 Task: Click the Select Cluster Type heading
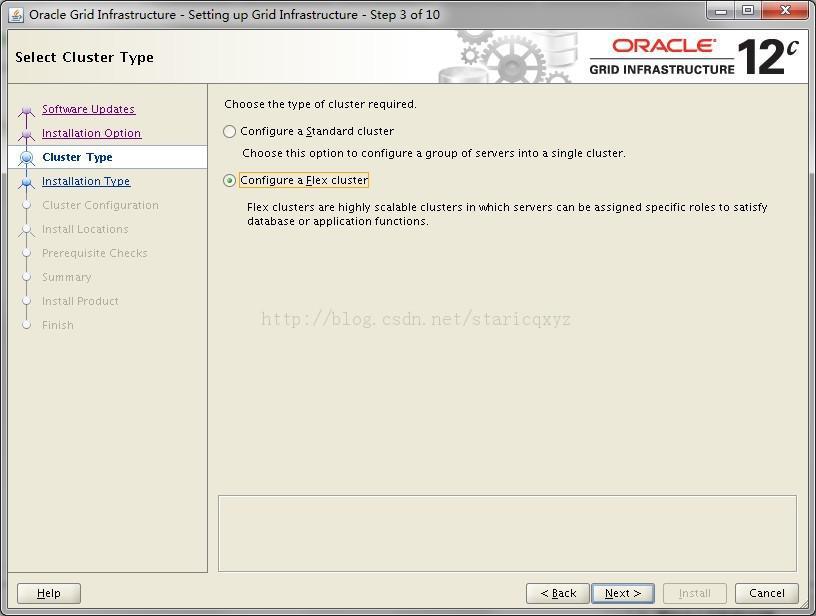tap(84, 57)
